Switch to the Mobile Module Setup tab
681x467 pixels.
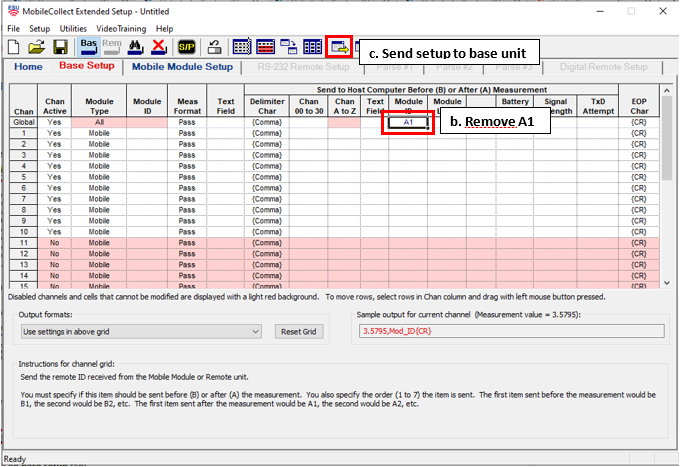[x=182, y=67]
